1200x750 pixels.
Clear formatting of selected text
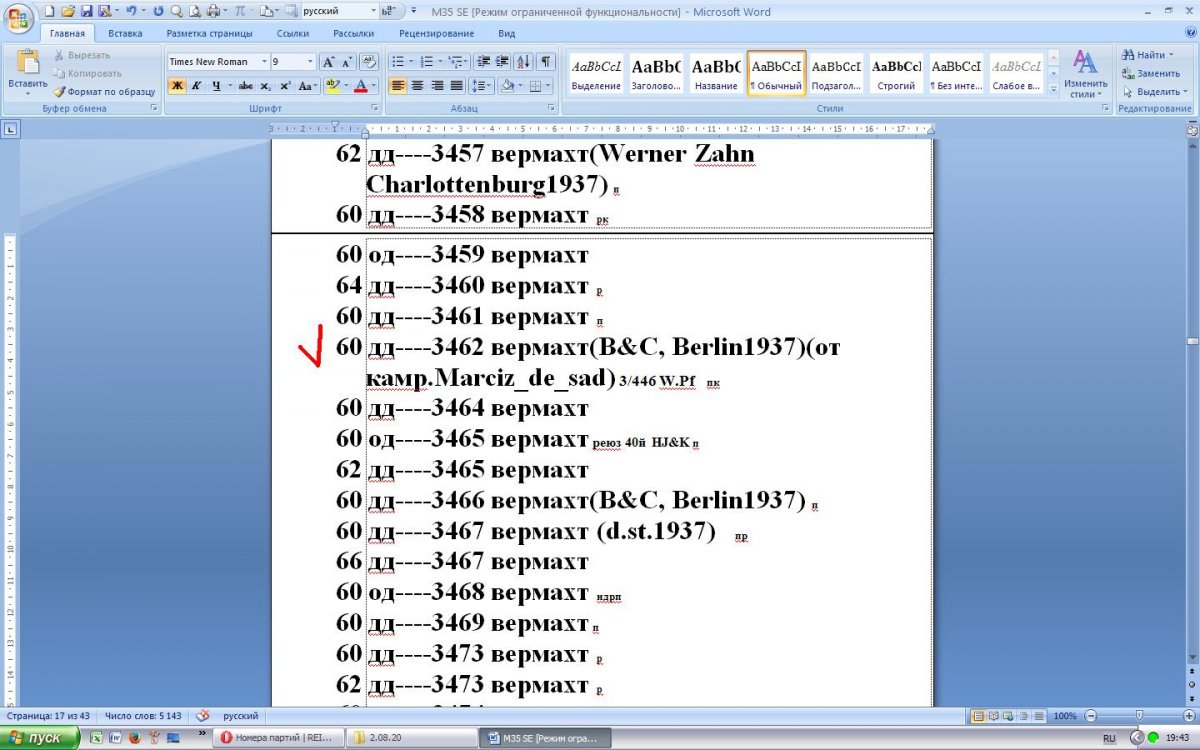point(369,61)
